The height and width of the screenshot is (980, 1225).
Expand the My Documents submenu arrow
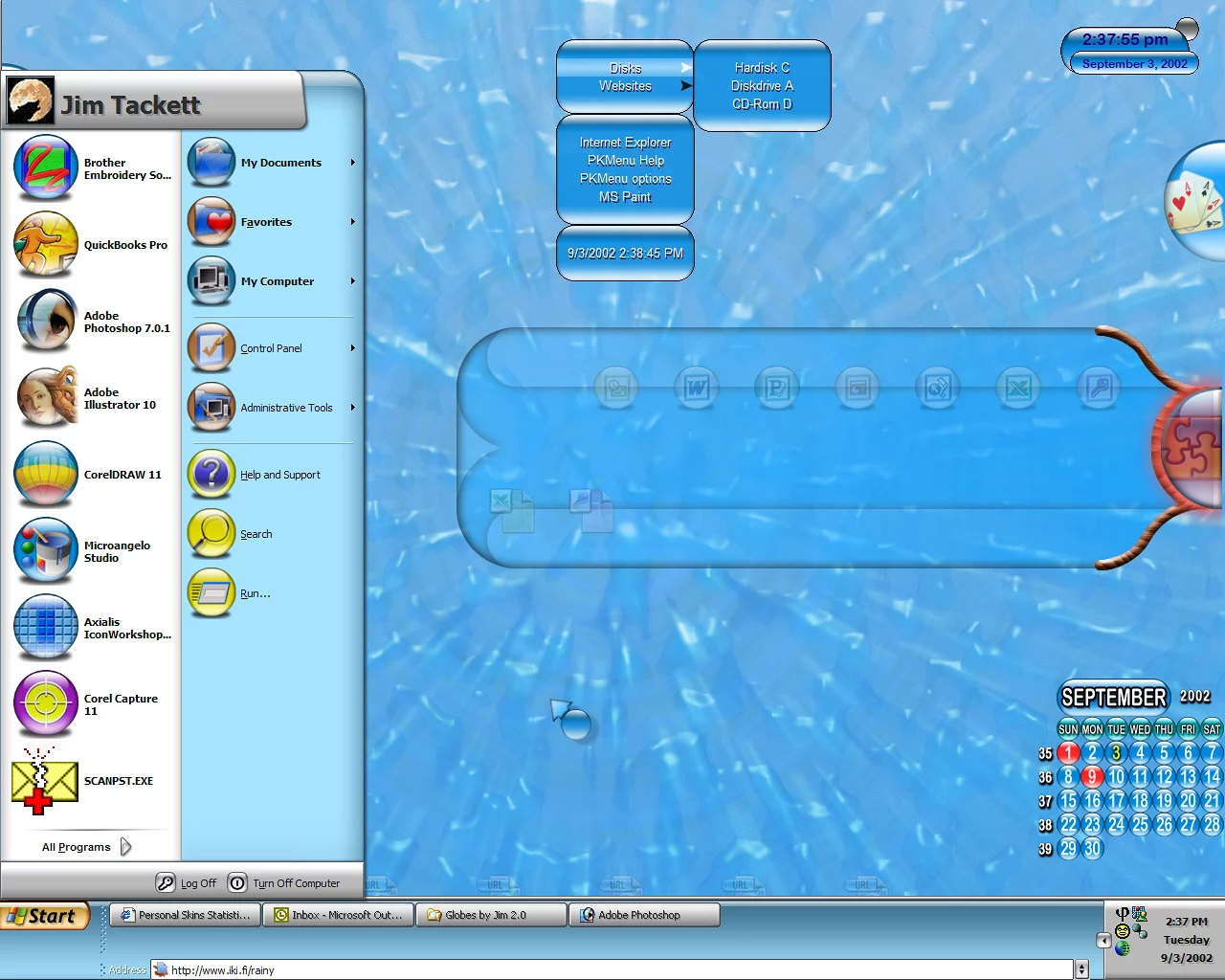pos(352,163)
